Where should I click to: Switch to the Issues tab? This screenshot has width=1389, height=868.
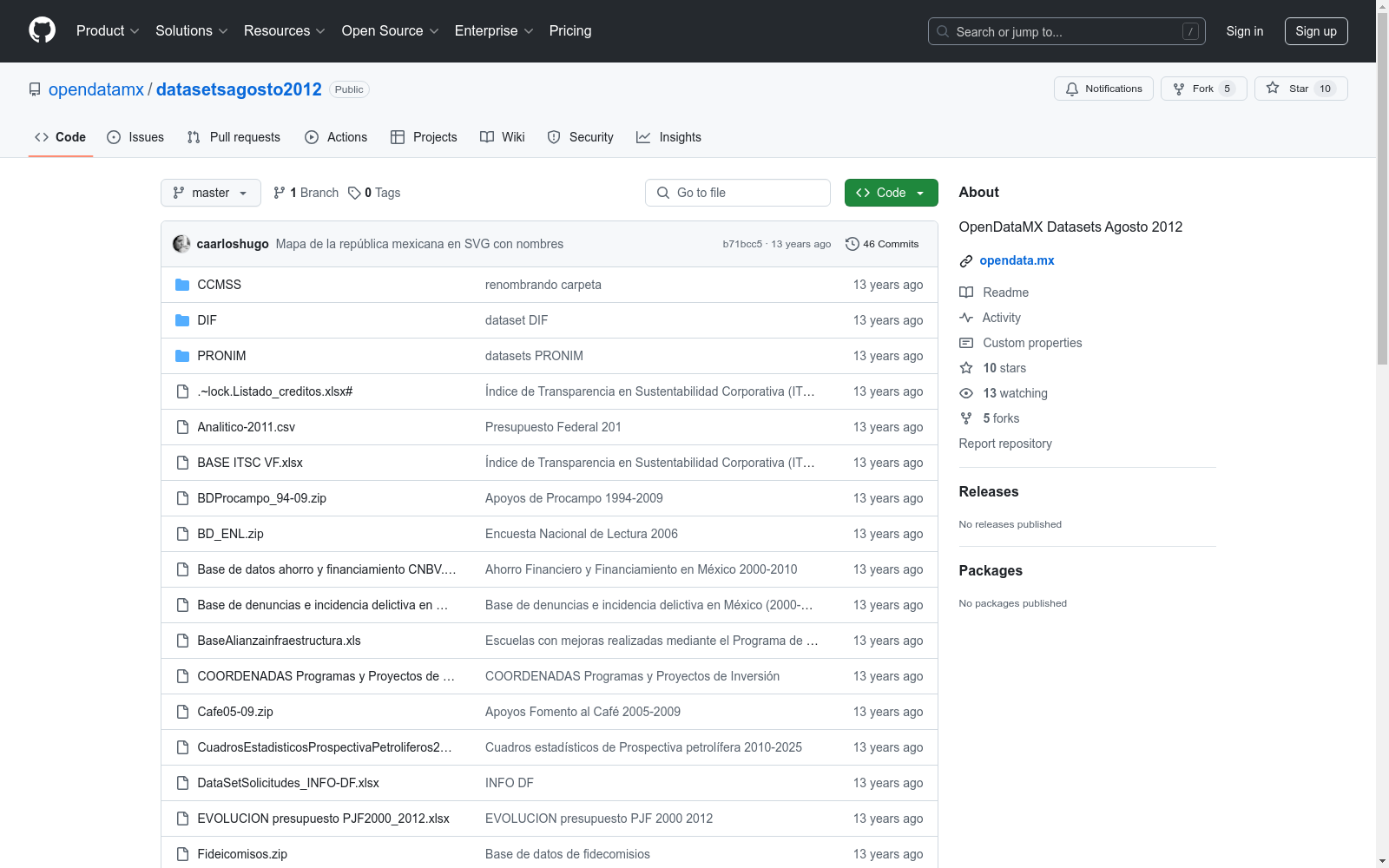pyautogui.click(x=135, y=137)
